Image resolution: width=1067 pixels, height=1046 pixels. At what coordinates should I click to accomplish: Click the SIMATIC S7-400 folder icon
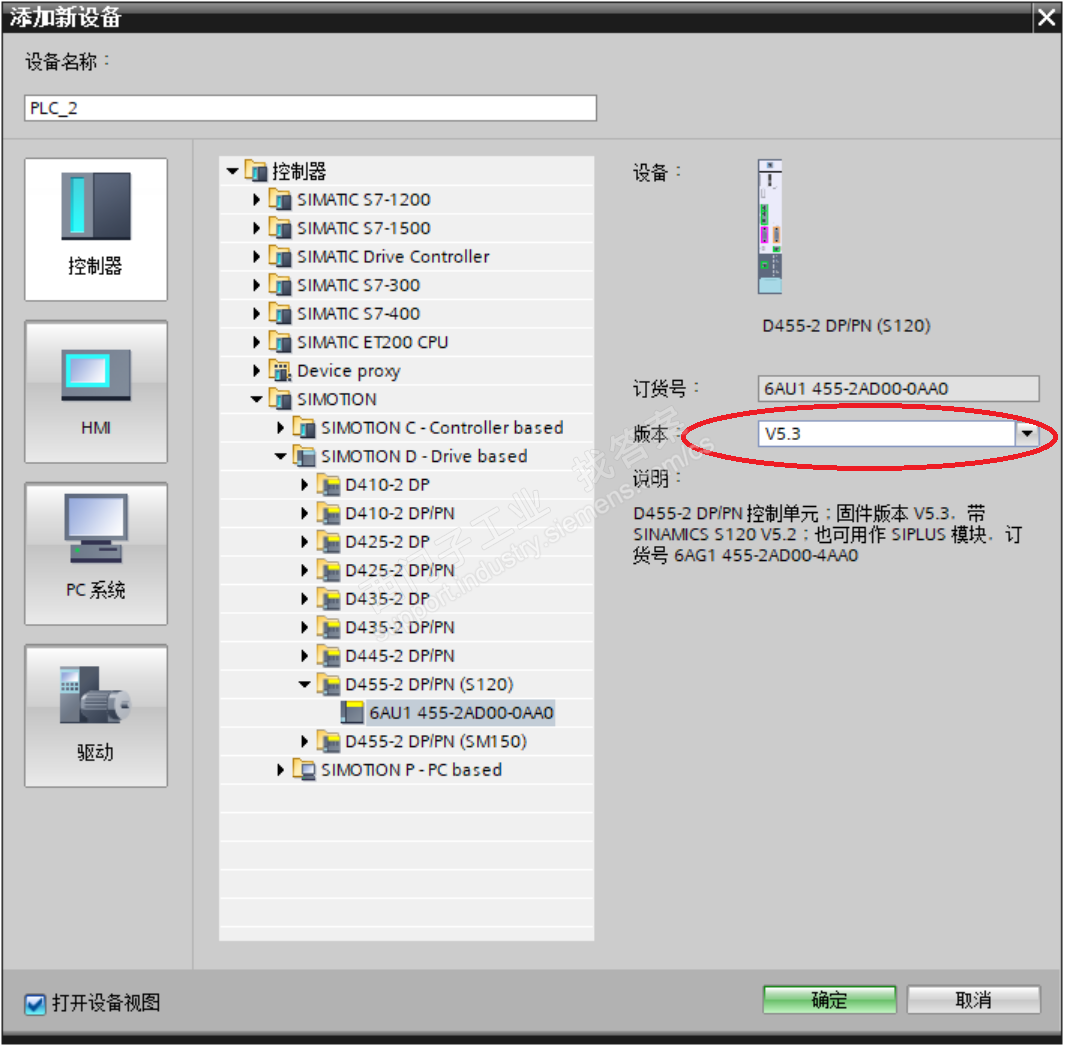click(280, 314)
